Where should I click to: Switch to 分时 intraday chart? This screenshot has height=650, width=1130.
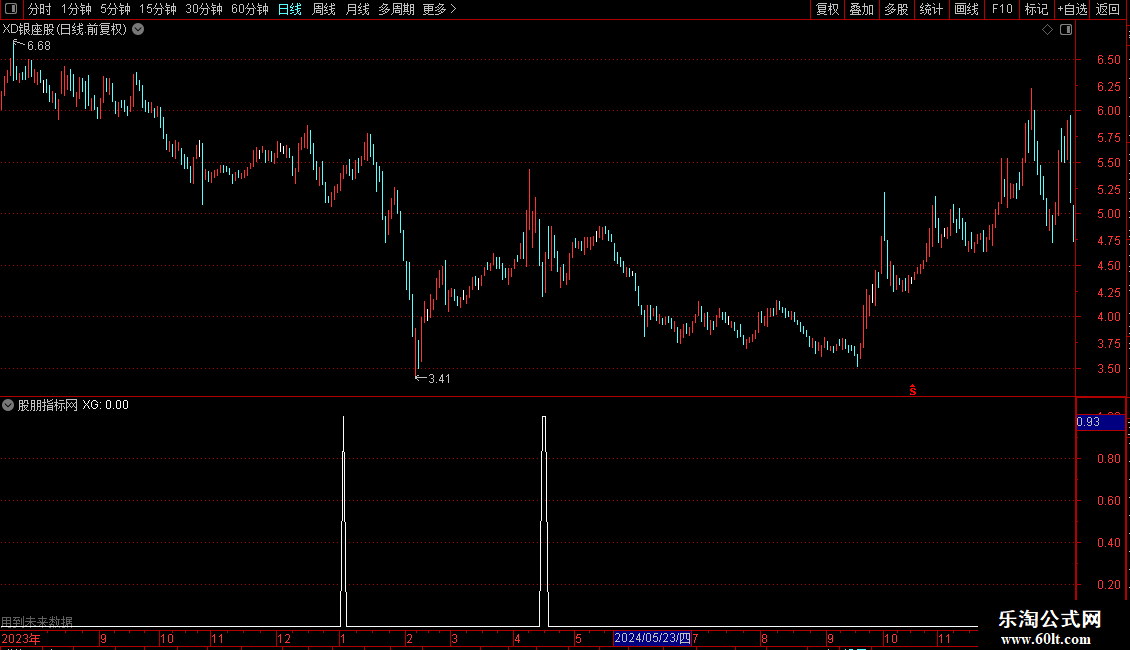tap(40, 9)
